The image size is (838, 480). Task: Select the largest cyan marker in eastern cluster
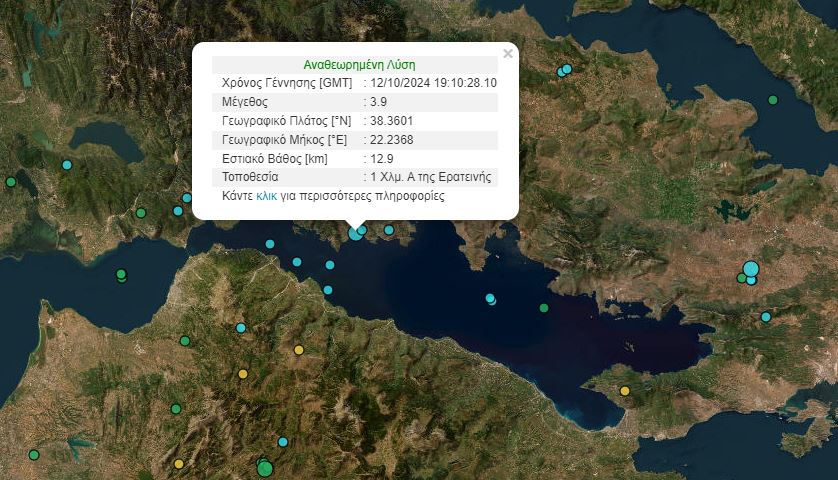point(751,268)
